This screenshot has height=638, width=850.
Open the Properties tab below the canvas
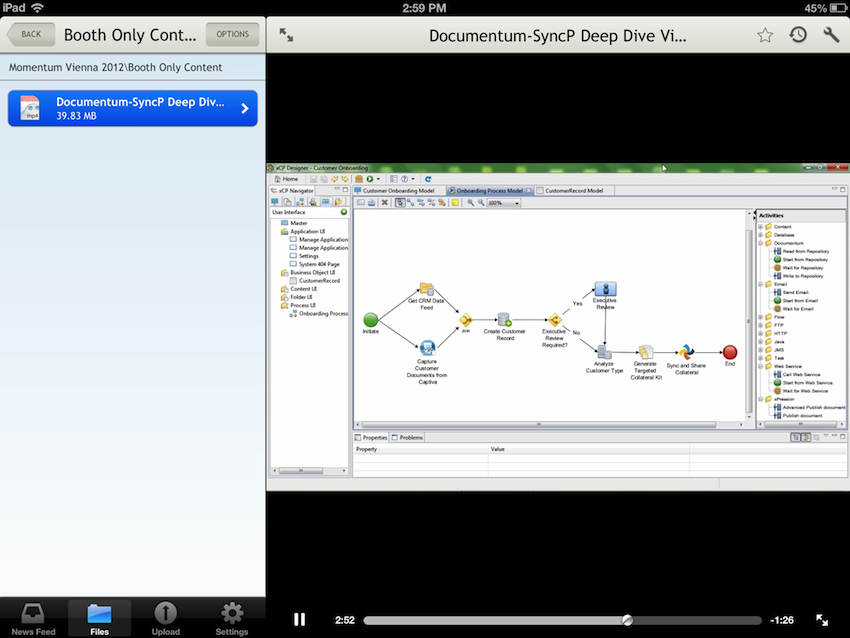pos(371,437)
